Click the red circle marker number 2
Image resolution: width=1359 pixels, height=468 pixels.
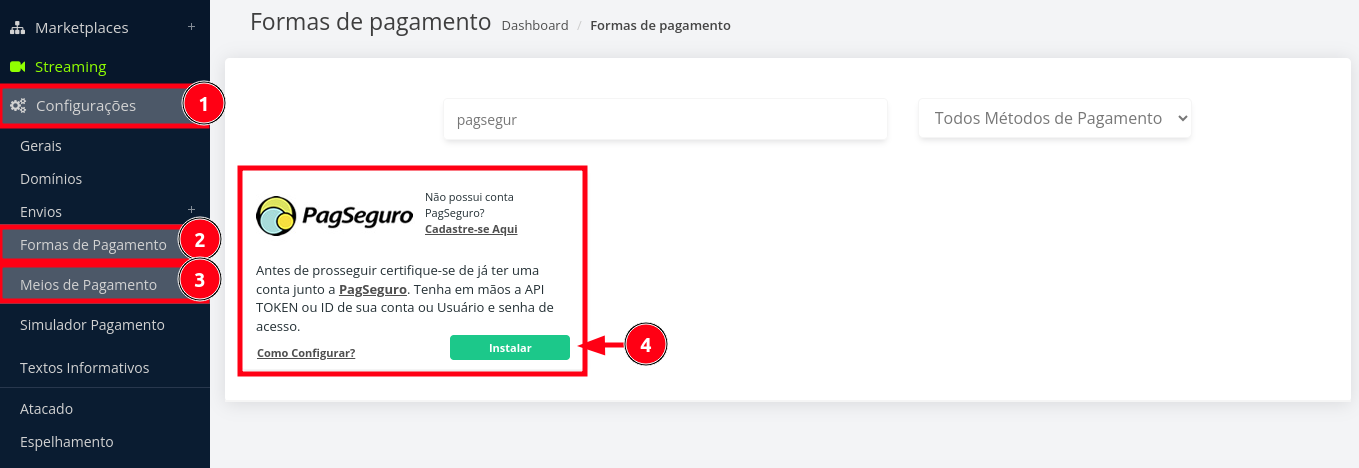199,240
